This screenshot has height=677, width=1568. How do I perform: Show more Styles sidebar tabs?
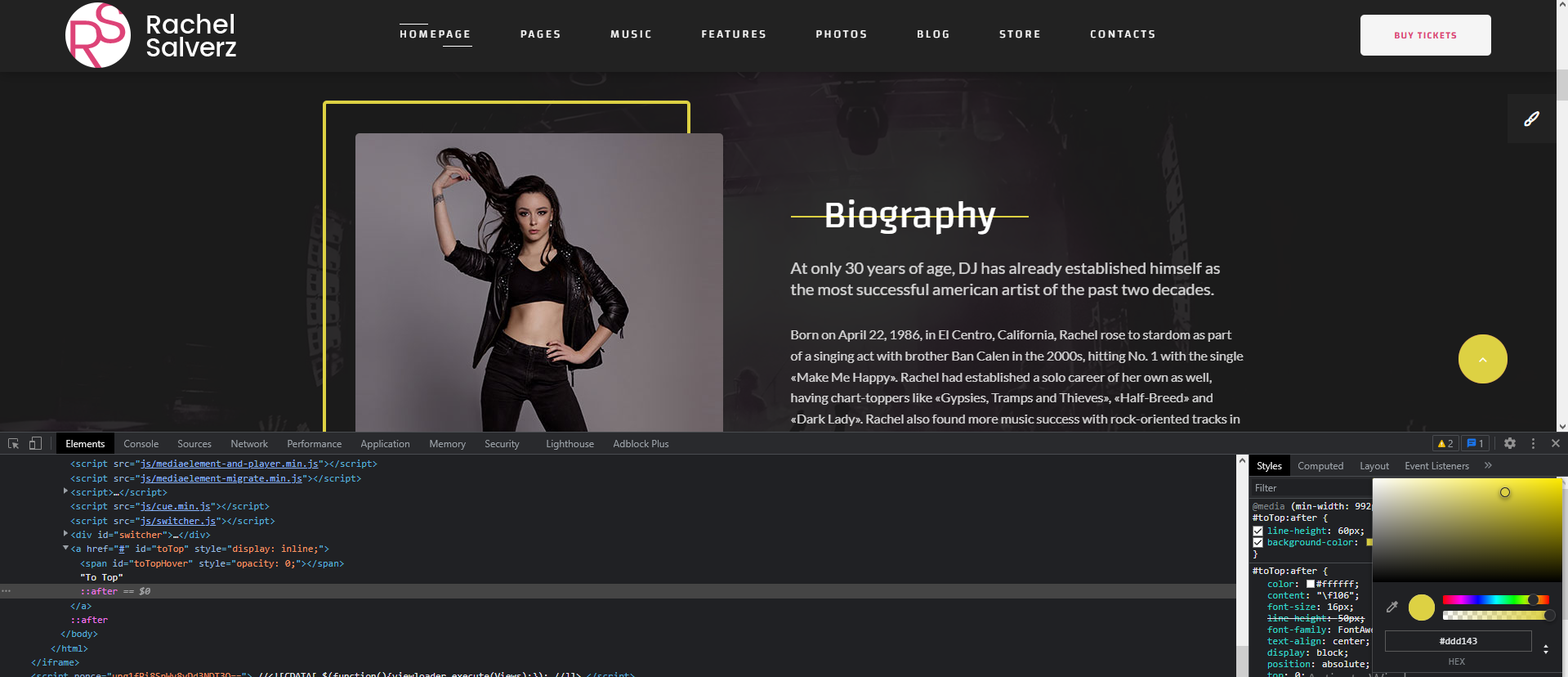1488,465
